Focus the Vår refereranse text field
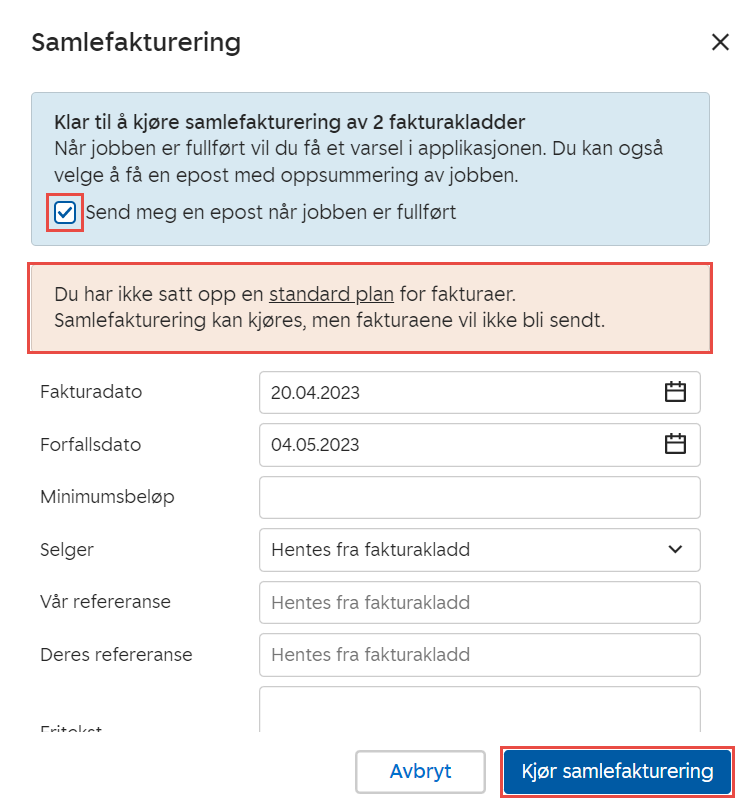The width and height of the screenshot is (750, 812). (479, 602)
